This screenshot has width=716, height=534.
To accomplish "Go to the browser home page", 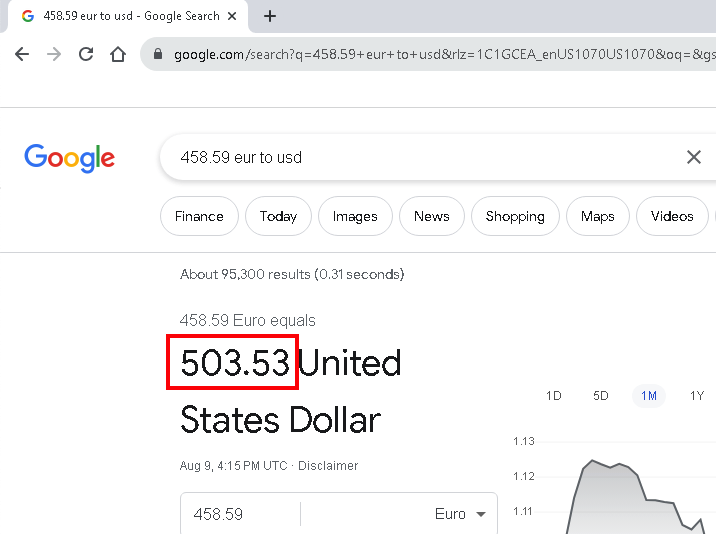I will 118,54.
